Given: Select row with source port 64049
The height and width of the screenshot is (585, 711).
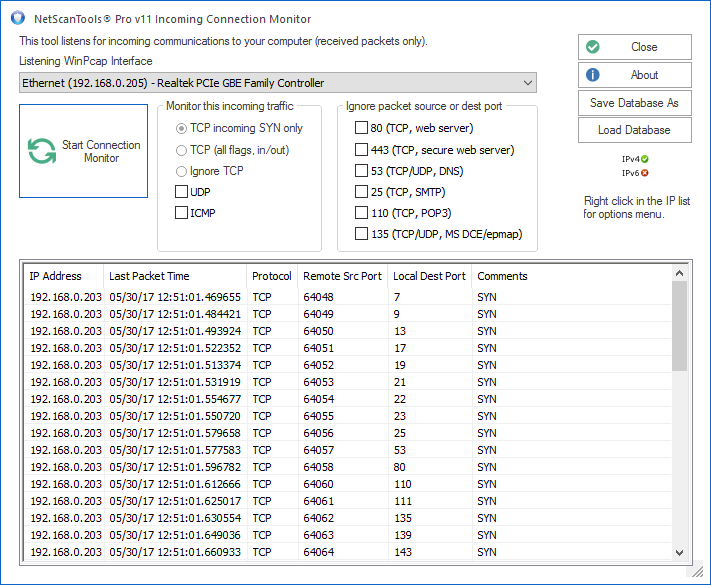Looking at the screenshot, I should pyautogui.click(x=347, y=314).
